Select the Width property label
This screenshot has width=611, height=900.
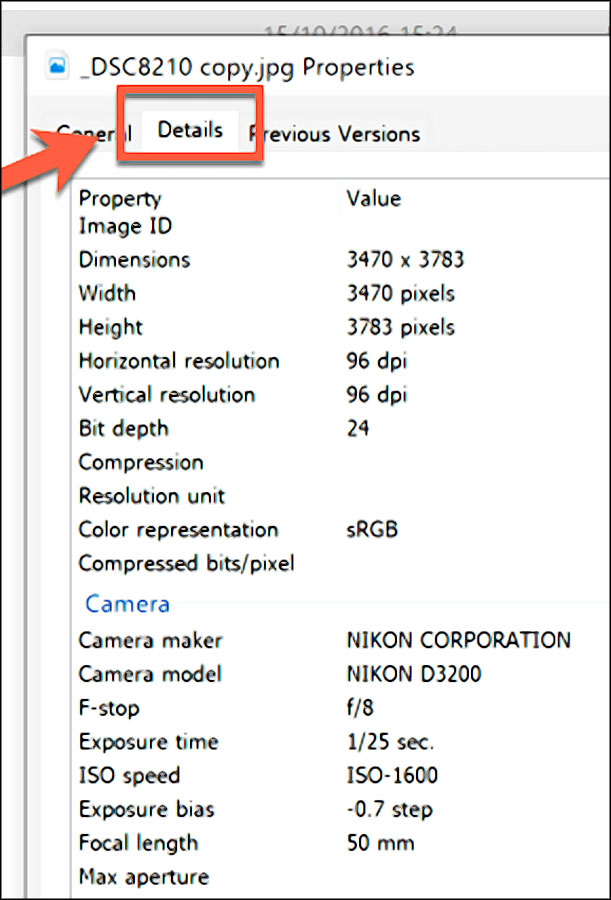107,293
